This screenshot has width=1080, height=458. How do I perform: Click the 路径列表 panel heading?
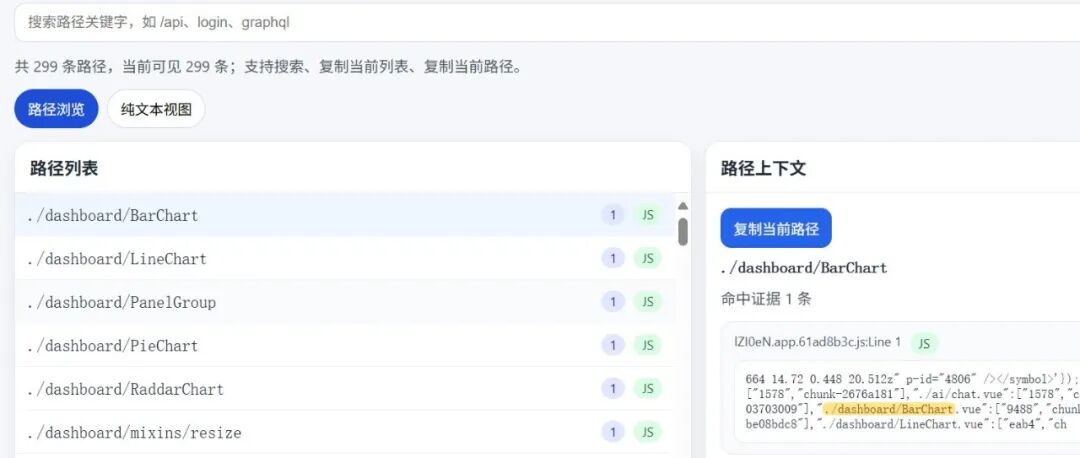64,168
